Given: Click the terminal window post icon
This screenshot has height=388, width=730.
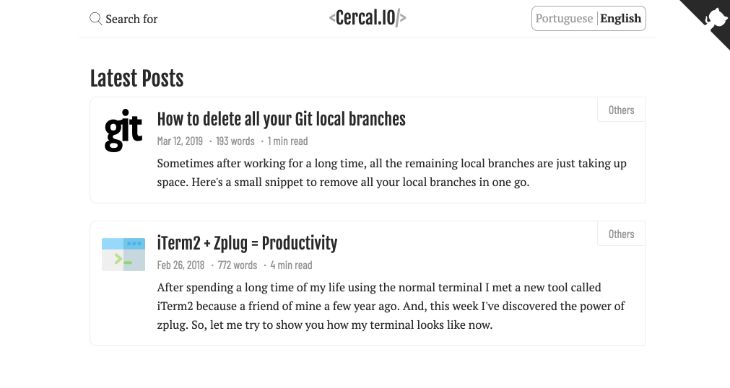Looking at the screenshot, I should [123, 254].
